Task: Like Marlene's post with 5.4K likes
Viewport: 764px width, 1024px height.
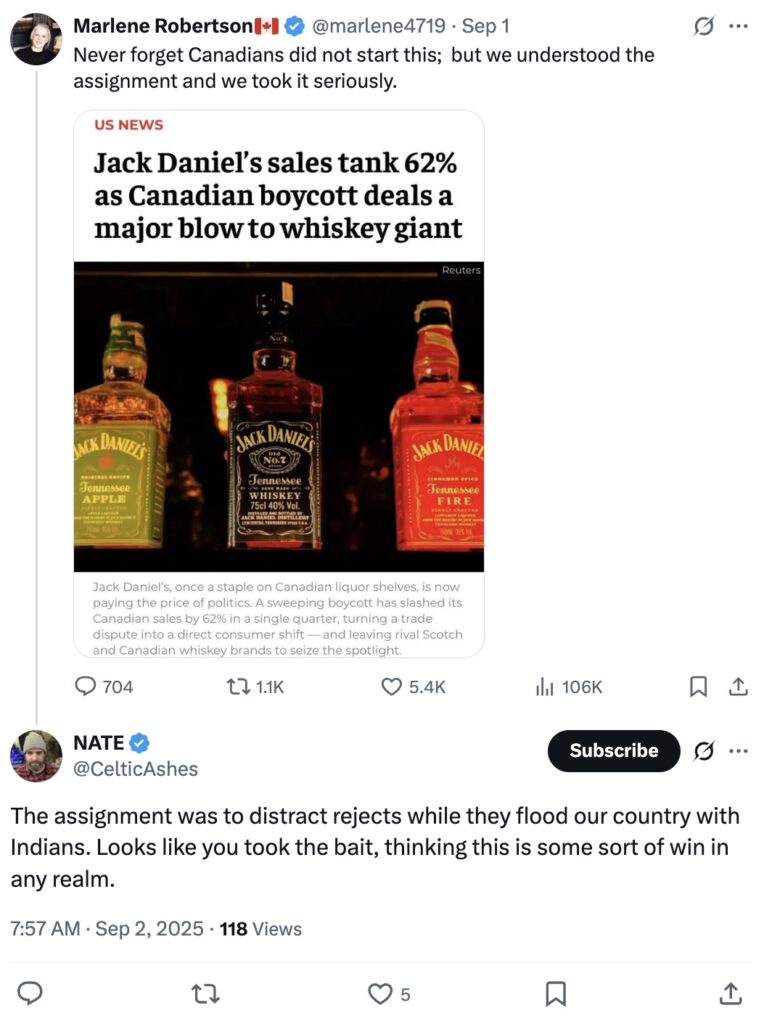Action: tap(413, 686)
